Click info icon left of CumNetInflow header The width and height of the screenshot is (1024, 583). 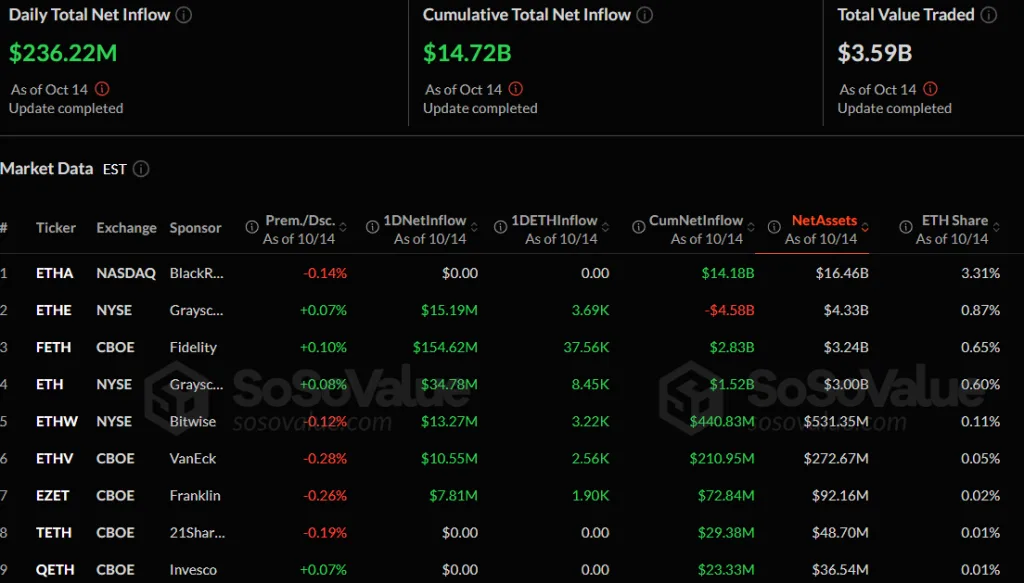coord(635,228)
